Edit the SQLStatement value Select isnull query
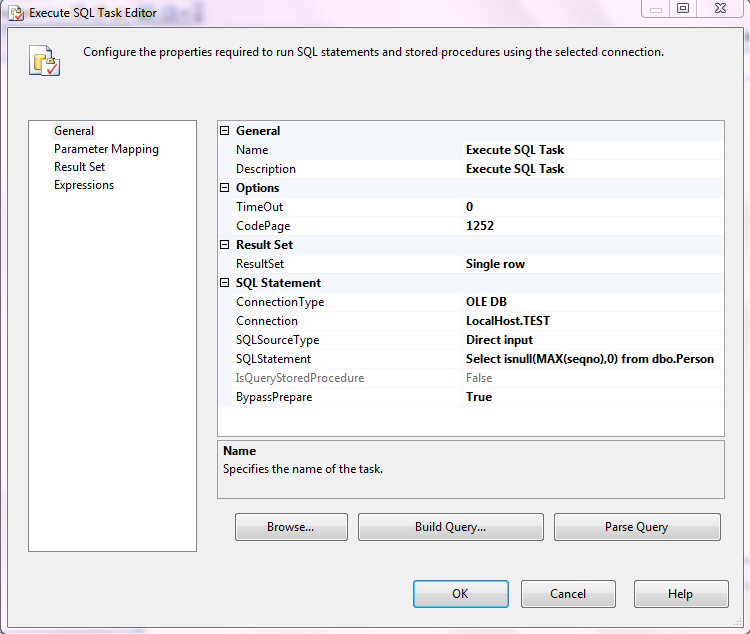Viewport: 750px width, 634px height. click(593, 359)
